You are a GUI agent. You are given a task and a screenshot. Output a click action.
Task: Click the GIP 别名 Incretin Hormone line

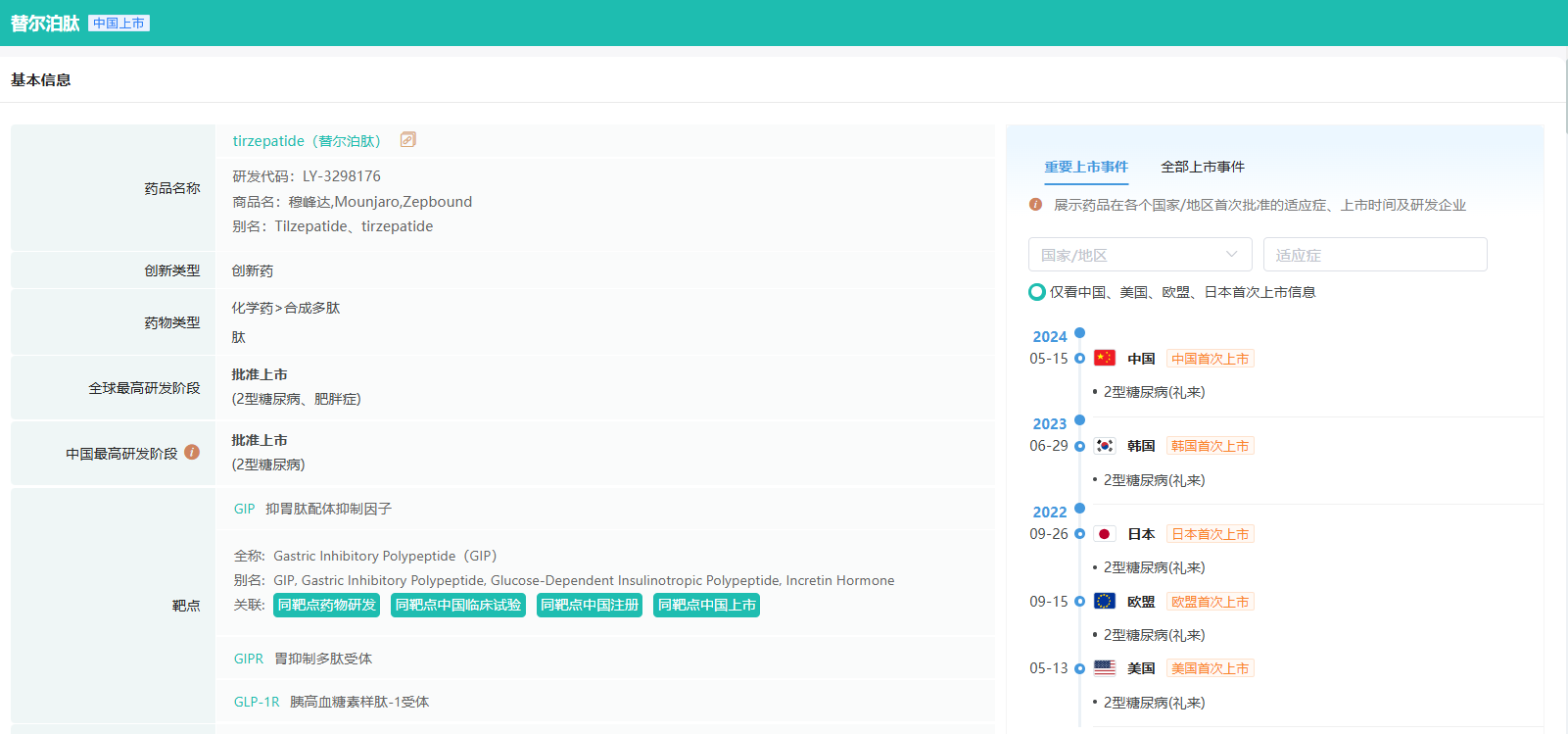pos(564,580)
